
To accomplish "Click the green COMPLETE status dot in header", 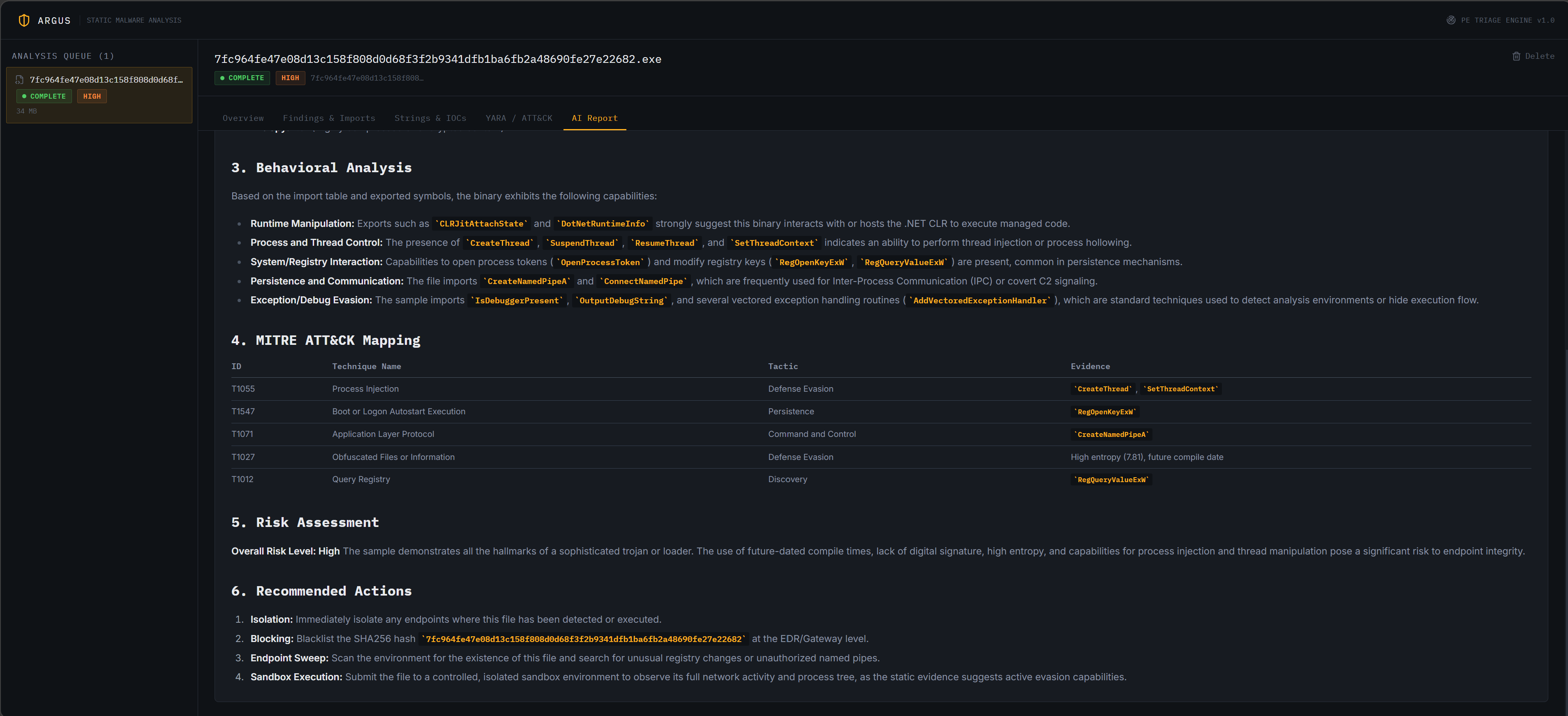I will click(x=222, y=78).
